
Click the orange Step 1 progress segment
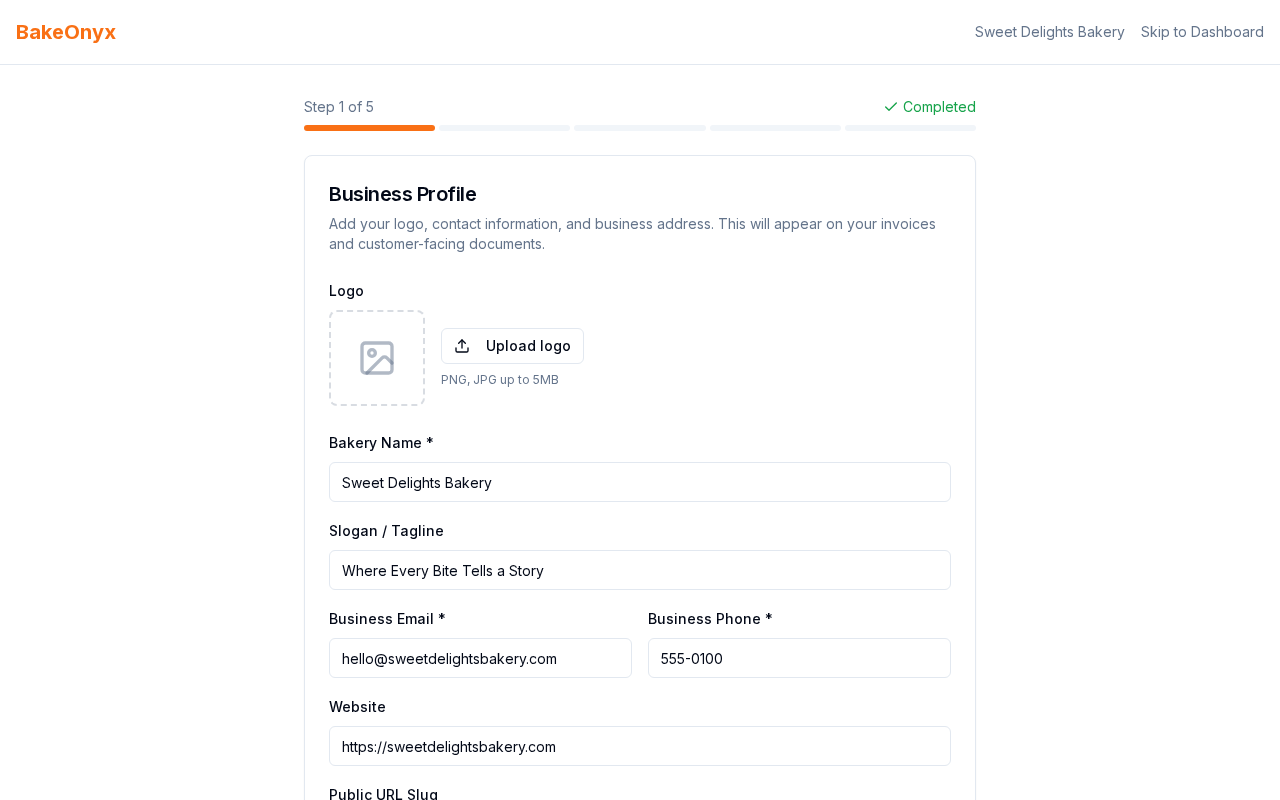click(x=369, y=126)
